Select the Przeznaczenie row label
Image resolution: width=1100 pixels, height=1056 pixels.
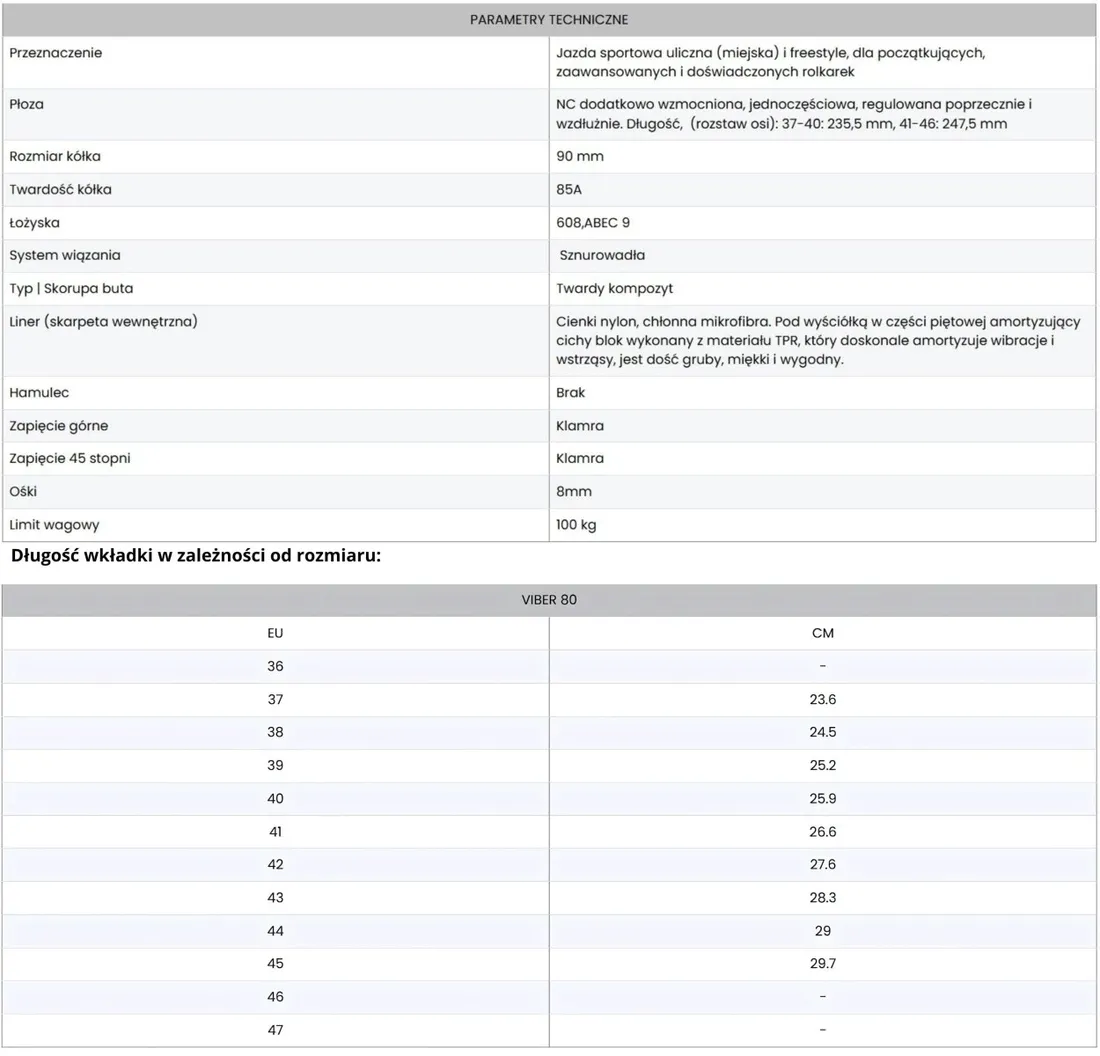click(55, 53)
